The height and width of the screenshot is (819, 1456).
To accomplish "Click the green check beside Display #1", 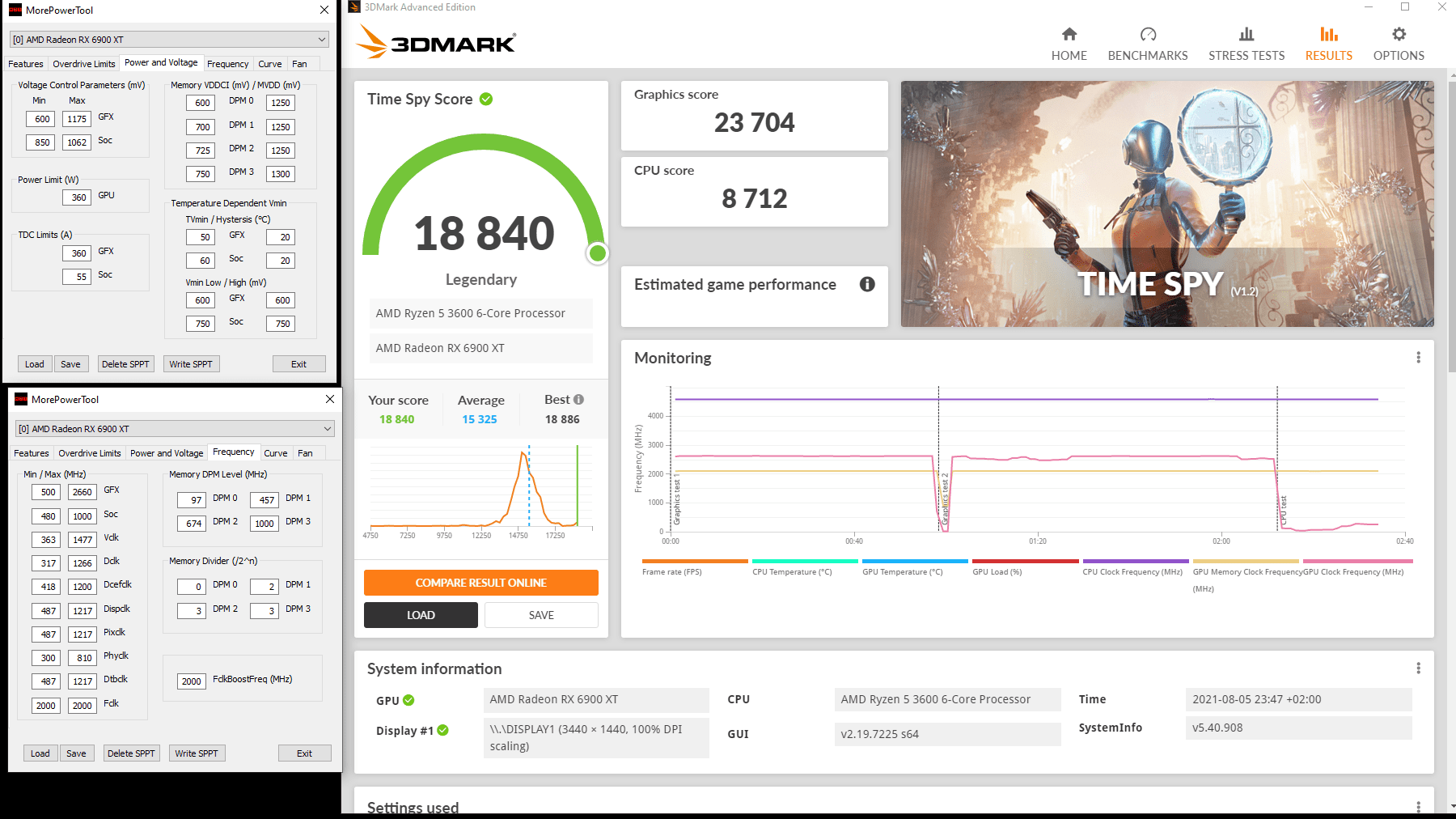I will (443, 730).
